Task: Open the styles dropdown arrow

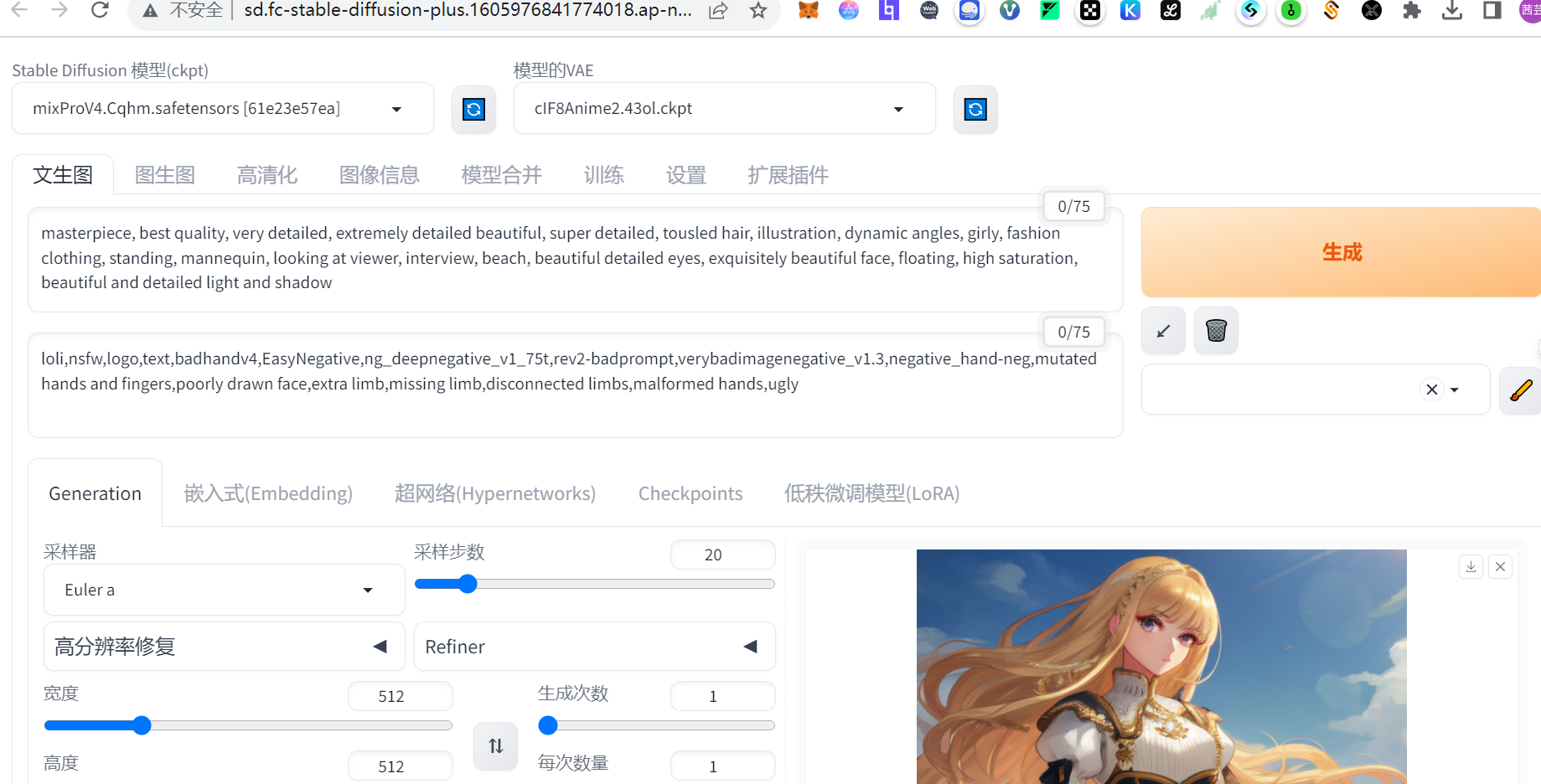Action: point(1455,389)
